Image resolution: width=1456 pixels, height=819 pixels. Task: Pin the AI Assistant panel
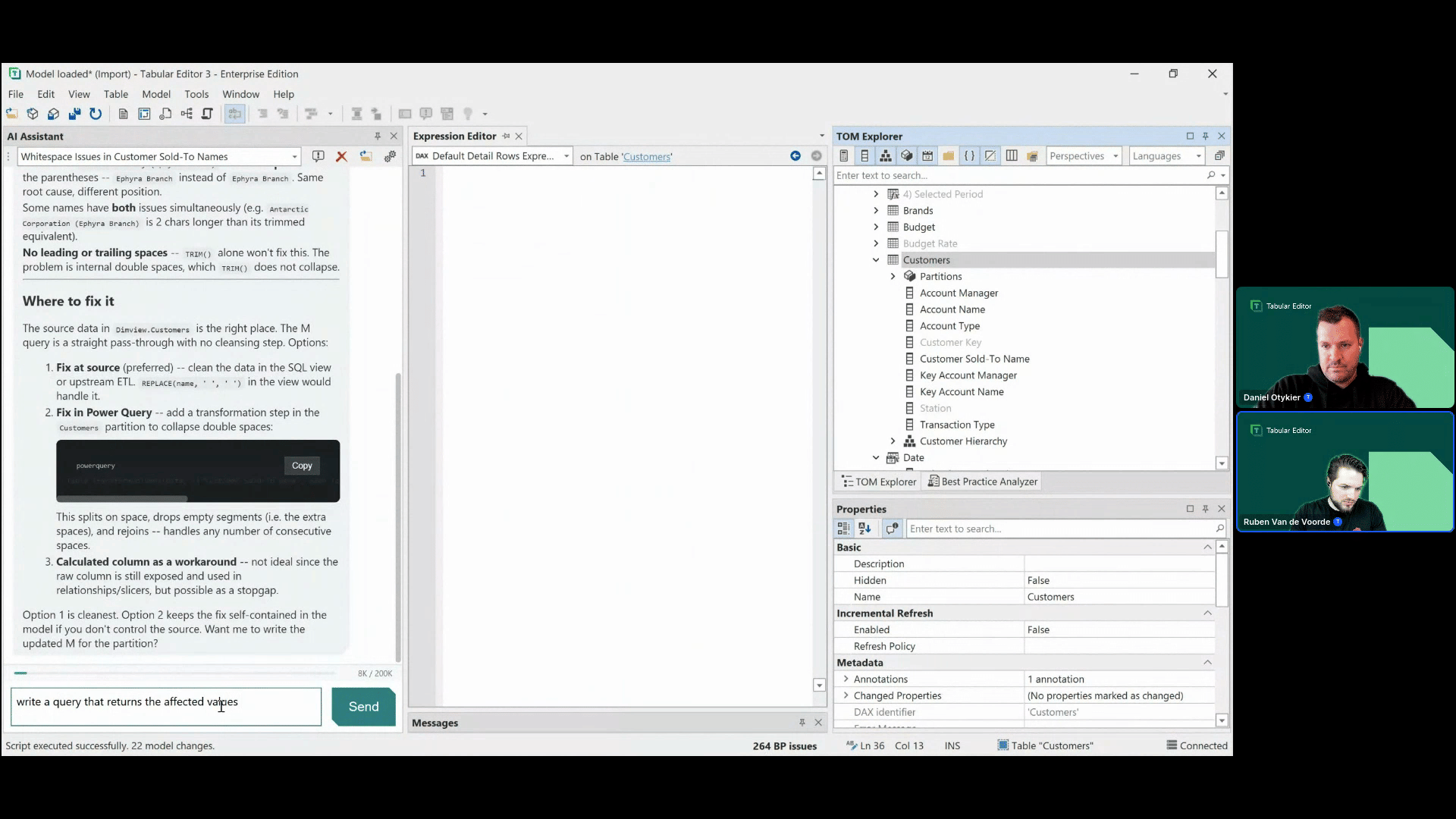click(378, 136)
